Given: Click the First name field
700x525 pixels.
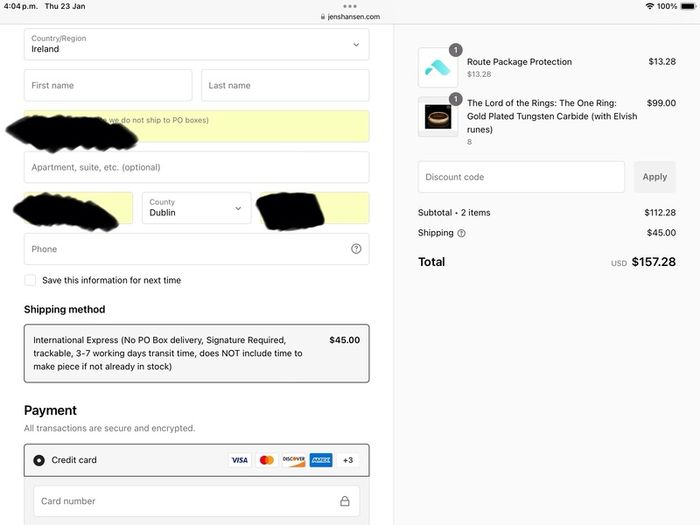Looking at the screenshot, I should tap(108, 85).
